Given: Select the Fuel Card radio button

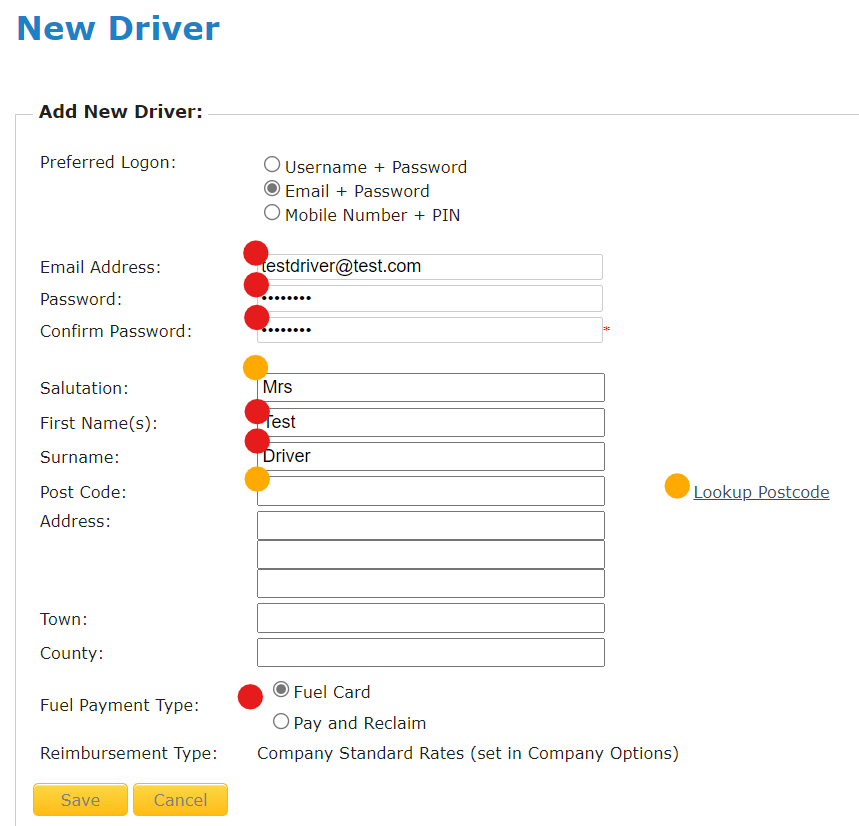Looking at the screenshot, I should coord(281,690).
